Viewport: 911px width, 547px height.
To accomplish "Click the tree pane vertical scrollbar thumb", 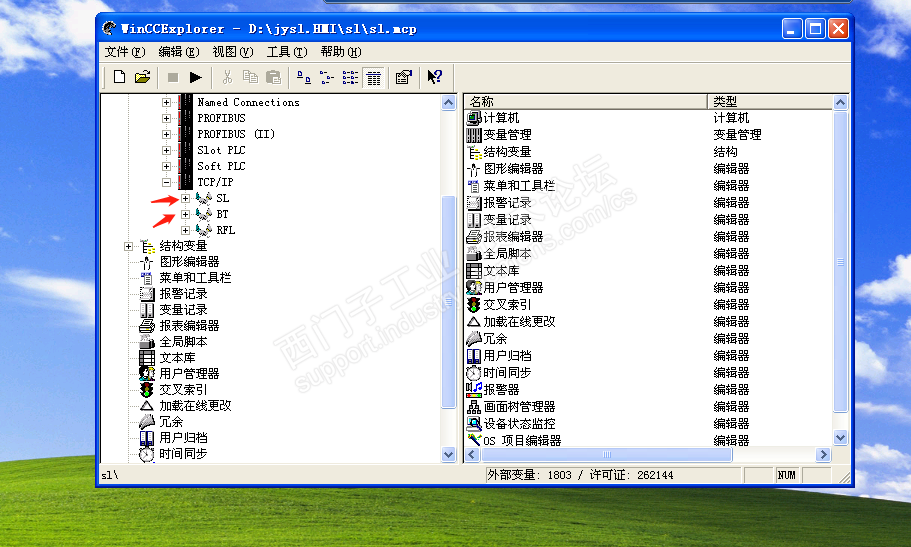I will click(449, 302).
